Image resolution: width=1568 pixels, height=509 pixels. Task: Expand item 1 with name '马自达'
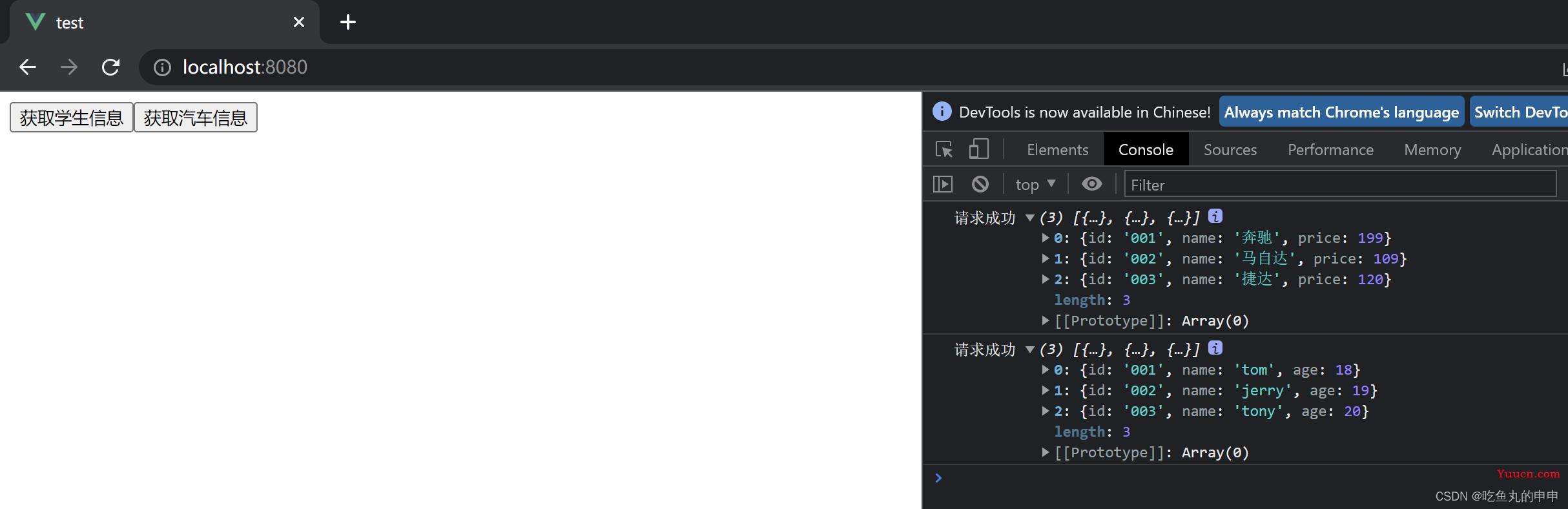(x=1046, y=258)
